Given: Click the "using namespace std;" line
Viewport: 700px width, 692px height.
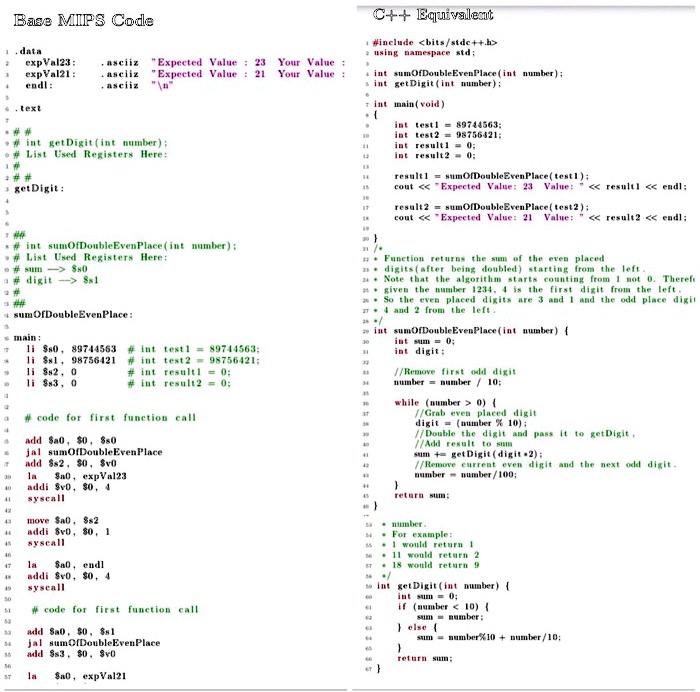Looking at the screenshot, I should point(424,53).
